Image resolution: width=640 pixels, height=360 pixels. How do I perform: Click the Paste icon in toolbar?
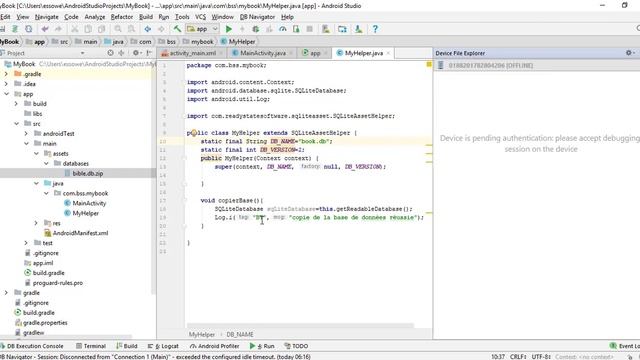(x=101, y=29)
